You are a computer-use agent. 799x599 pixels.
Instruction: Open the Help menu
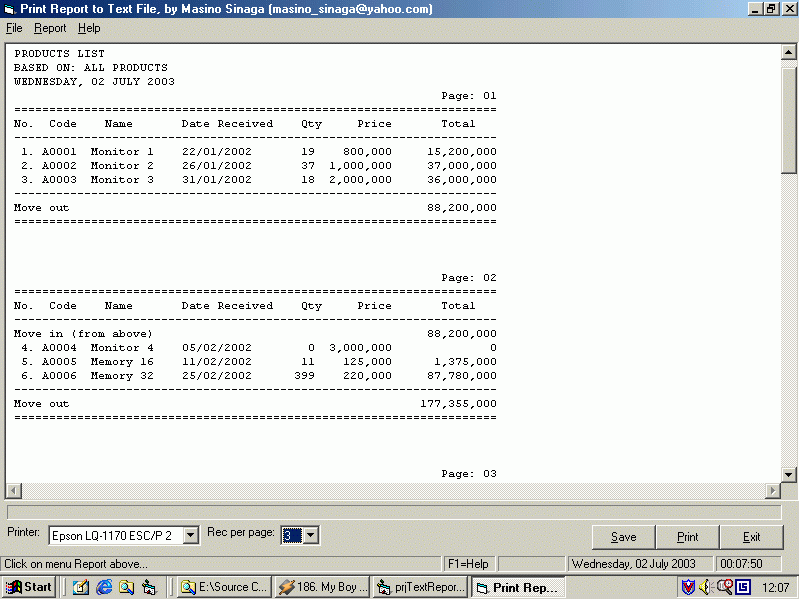pos(89,28)
